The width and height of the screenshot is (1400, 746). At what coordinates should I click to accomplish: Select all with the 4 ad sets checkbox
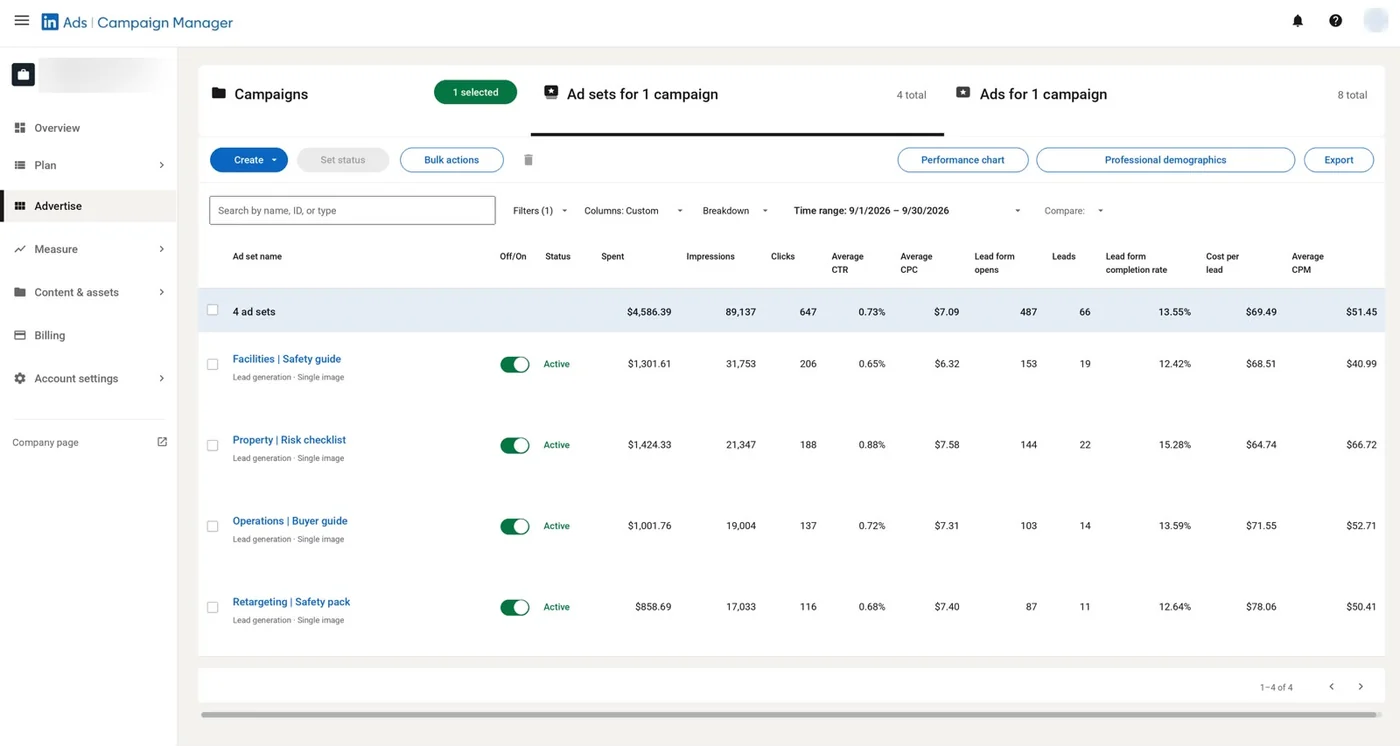[212, 310]
